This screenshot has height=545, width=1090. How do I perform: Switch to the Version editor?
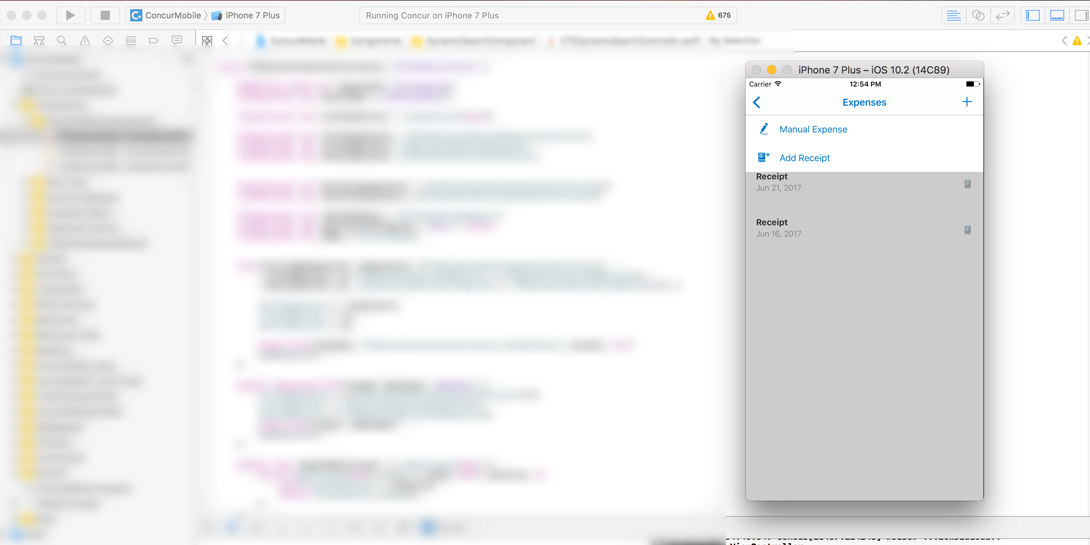point(1002,15)
